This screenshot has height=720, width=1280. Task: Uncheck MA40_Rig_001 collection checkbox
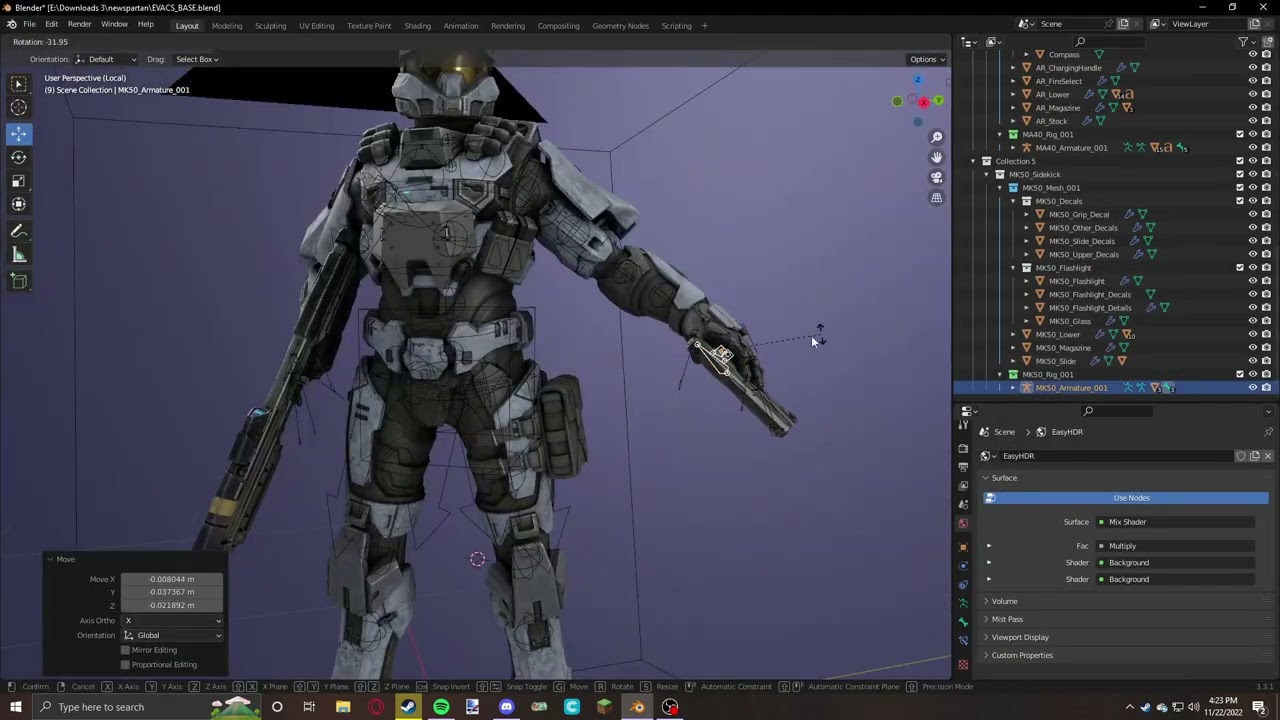click(x=1240, y=134)
